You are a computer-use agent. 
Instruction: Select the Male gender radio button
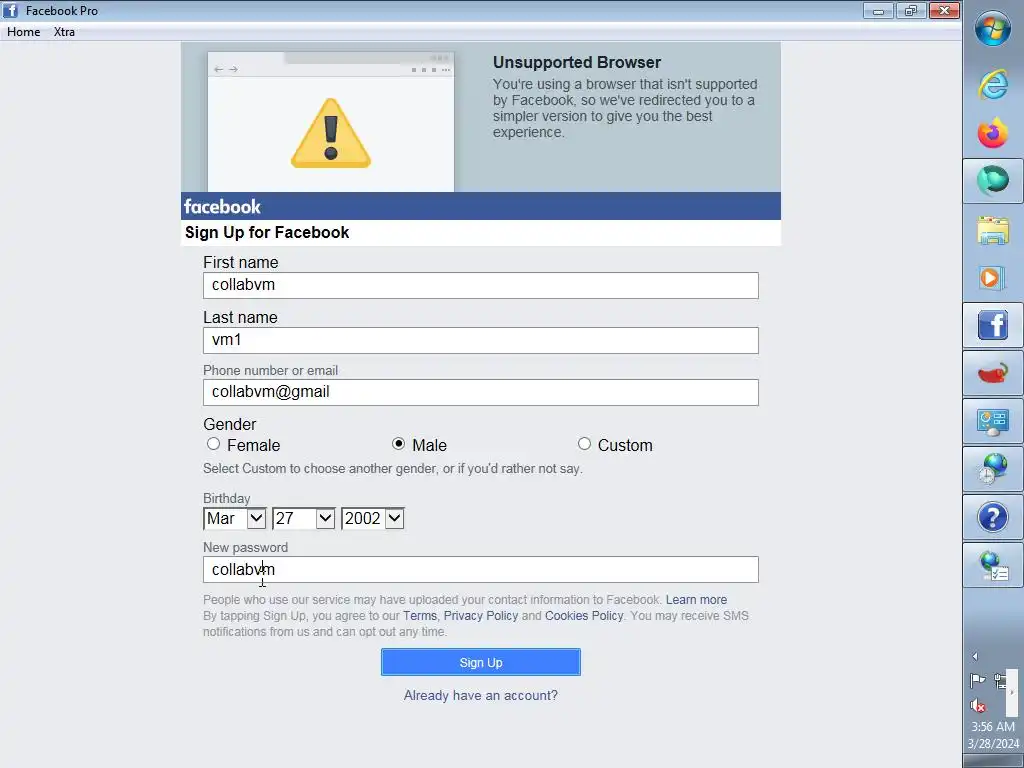click(398, 444)
